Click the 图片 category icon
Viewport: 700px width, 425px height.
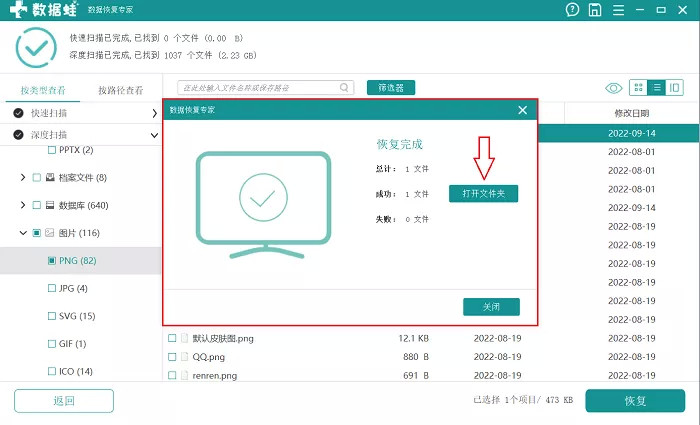pos(50,233)
